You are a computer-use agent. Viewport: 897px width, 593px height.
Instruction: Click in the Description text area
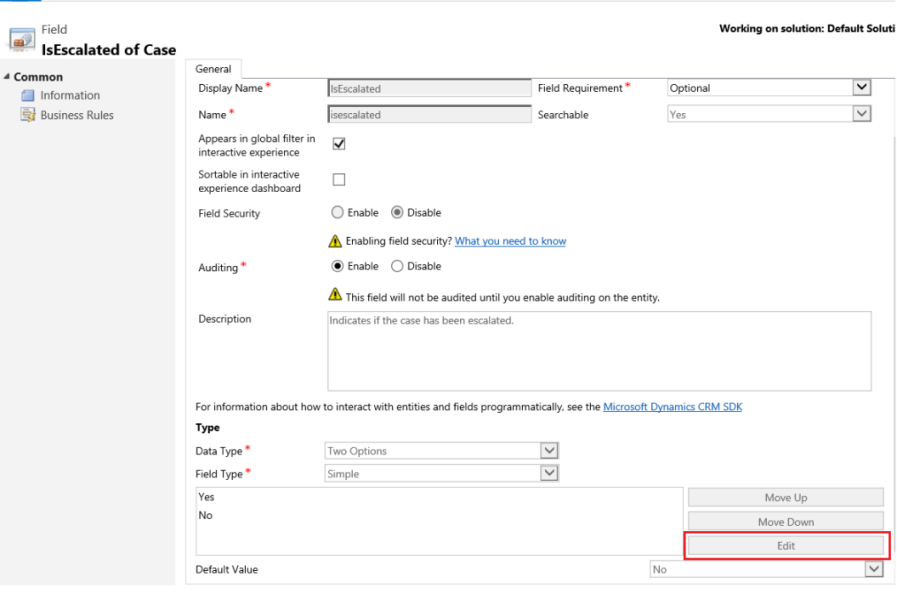point(598,350)
